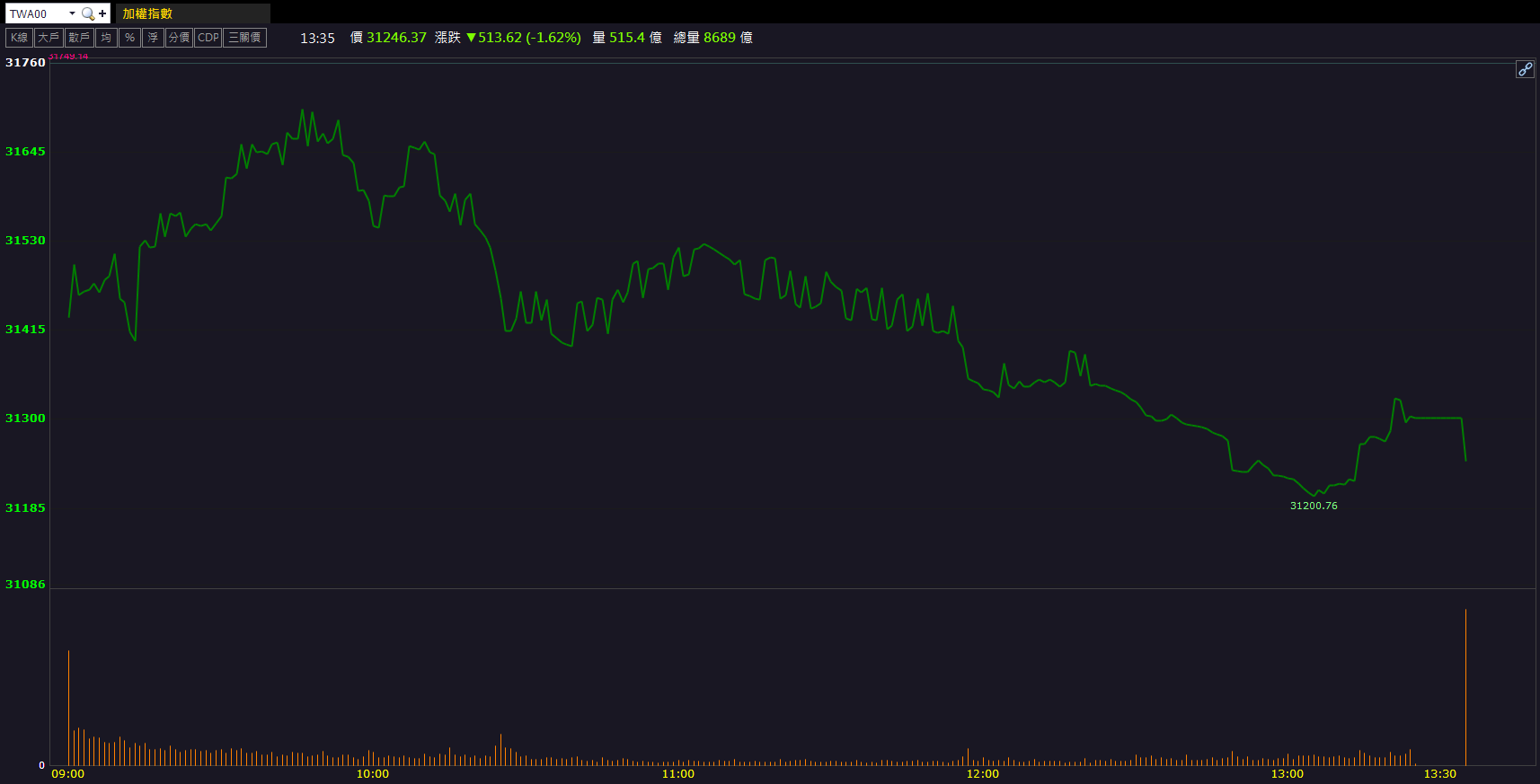Click the 13:00 time axis marker
This screenshot has width=1540, height=784.
[1287, 774]
